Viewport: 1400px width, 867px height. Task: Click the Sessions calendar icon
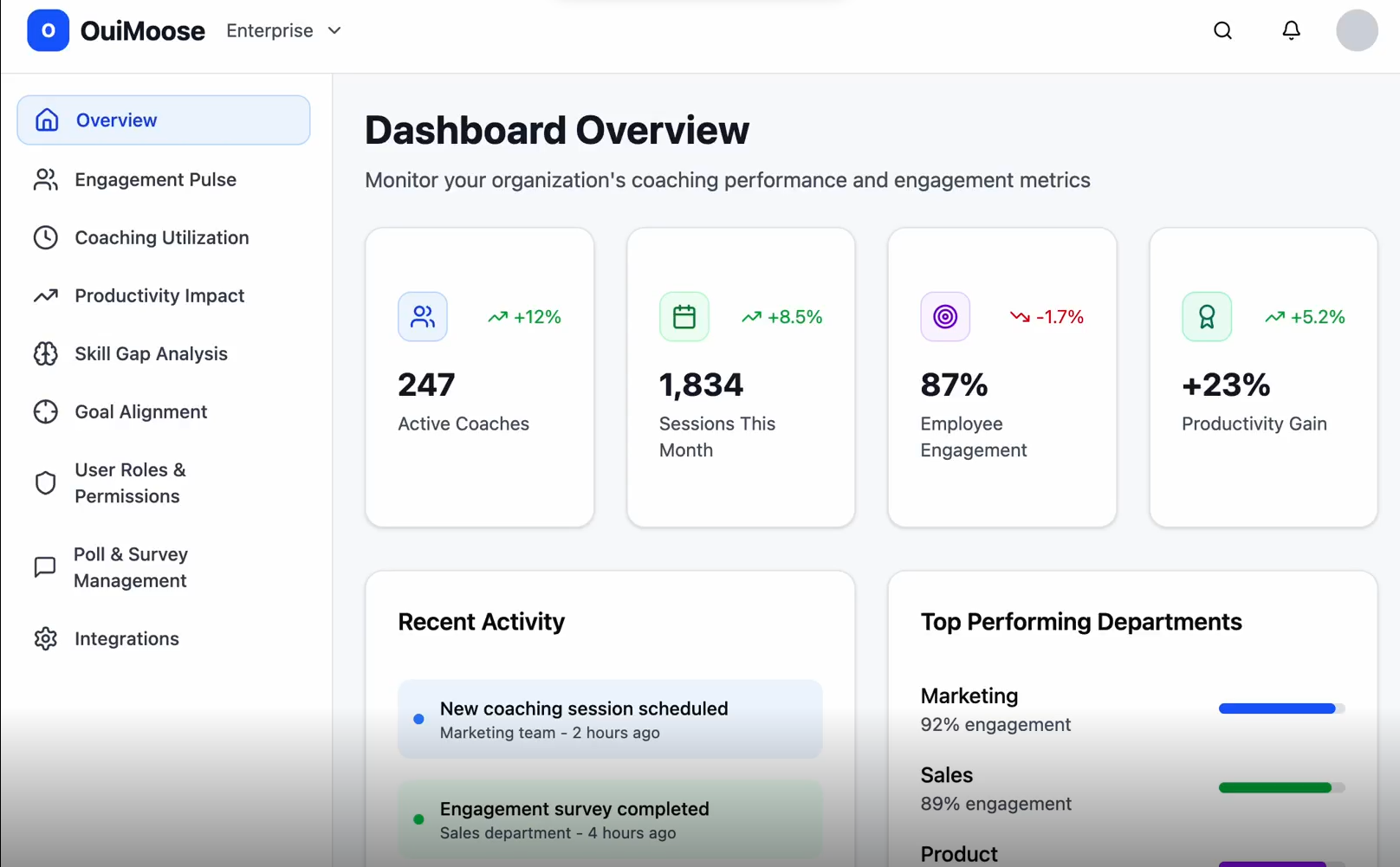(684, 317)
